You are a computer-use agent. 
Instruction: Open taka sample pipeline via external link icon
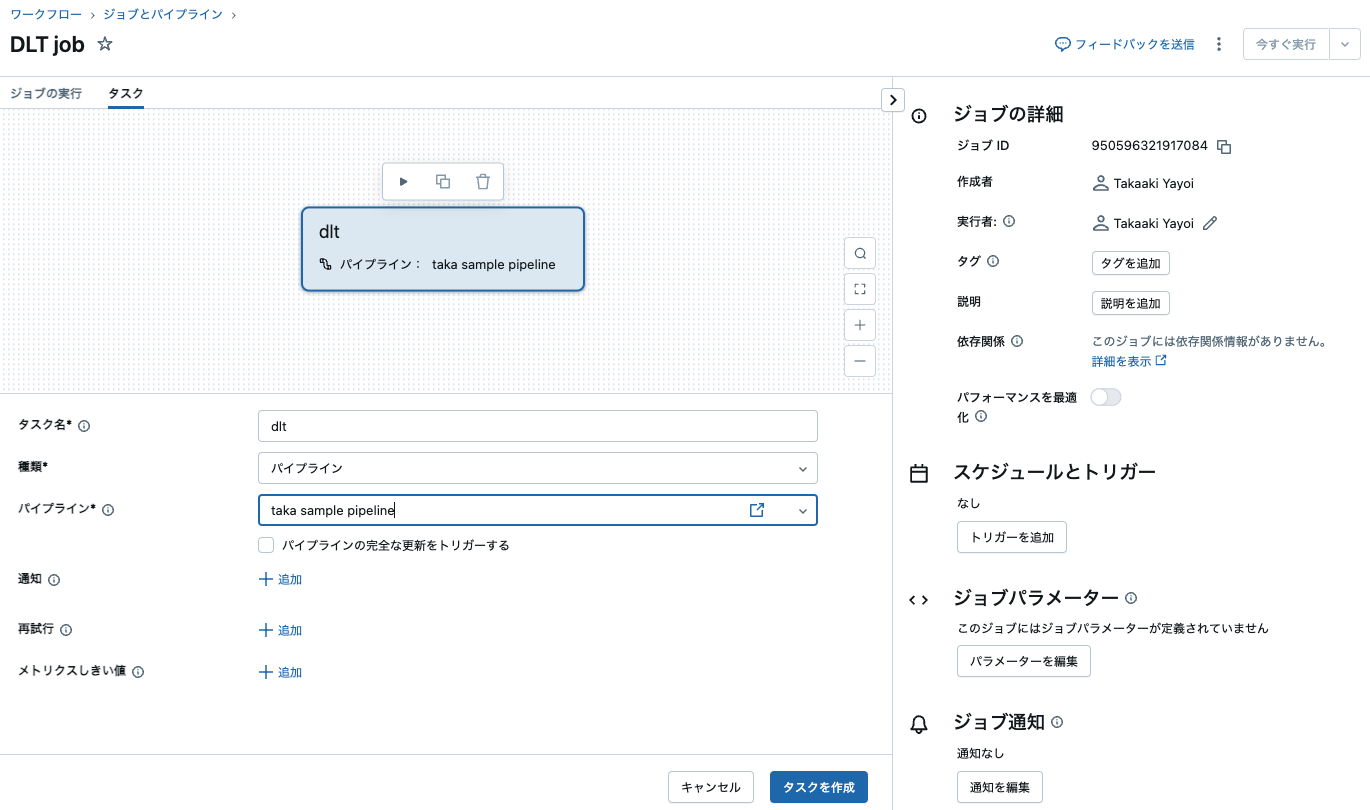click(757, 510)
